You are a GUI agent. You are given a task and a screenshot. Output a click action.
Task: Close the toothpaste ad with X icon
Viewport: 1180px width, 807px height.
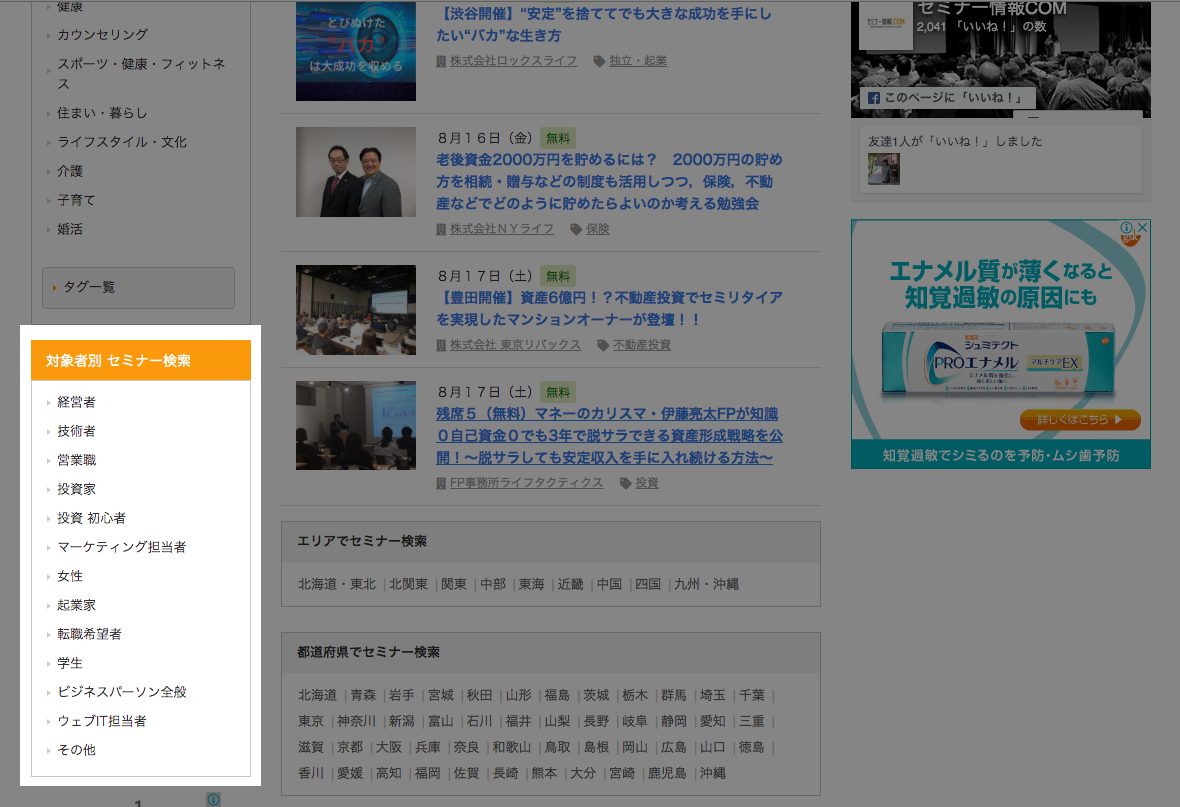click(1142, 228)
